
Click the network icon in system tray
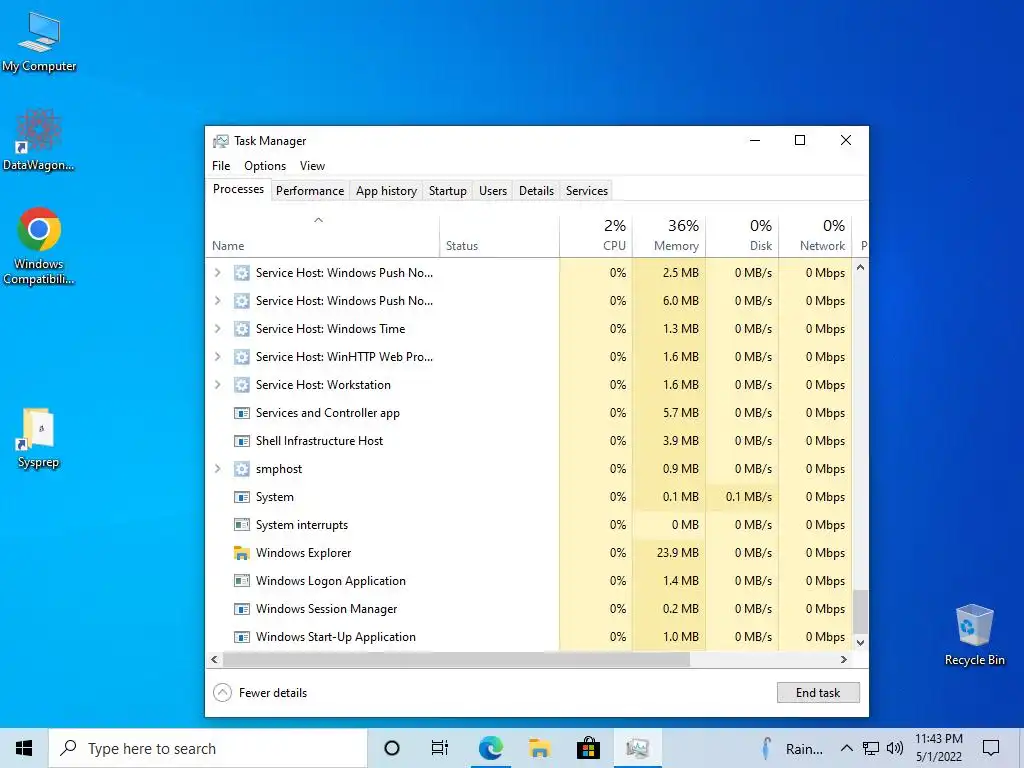(x=871, y=748)
